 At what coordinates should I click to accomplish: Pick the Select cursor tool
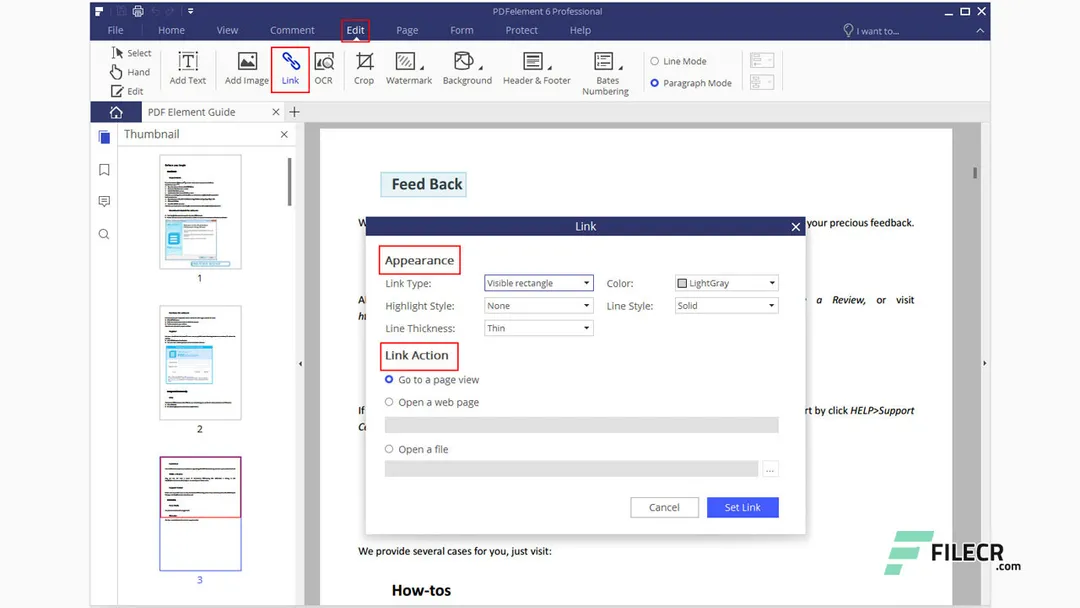(x=131, y=53)
